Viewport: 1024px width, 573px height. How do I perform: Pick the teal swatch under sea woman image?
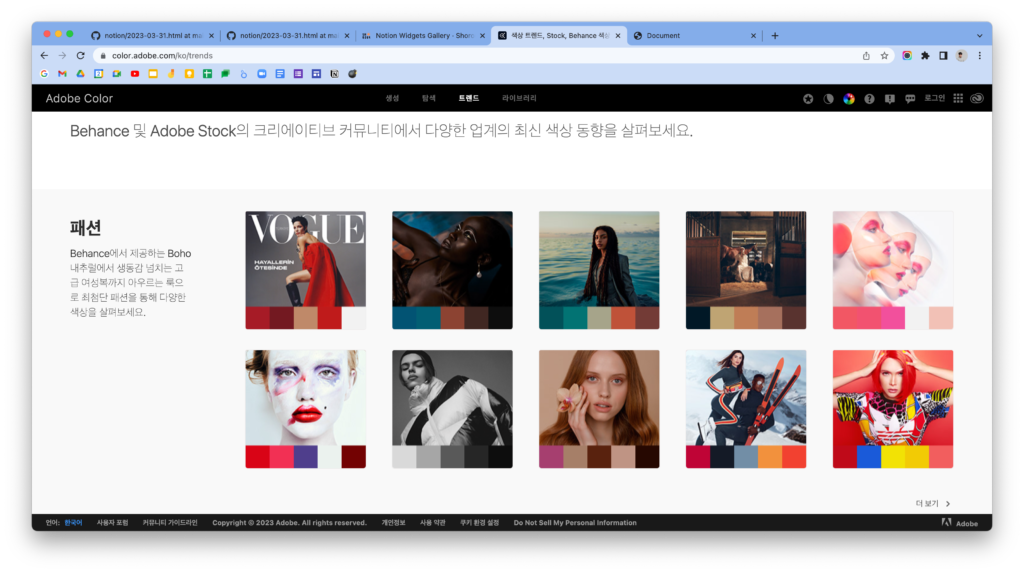pos(575,318)
